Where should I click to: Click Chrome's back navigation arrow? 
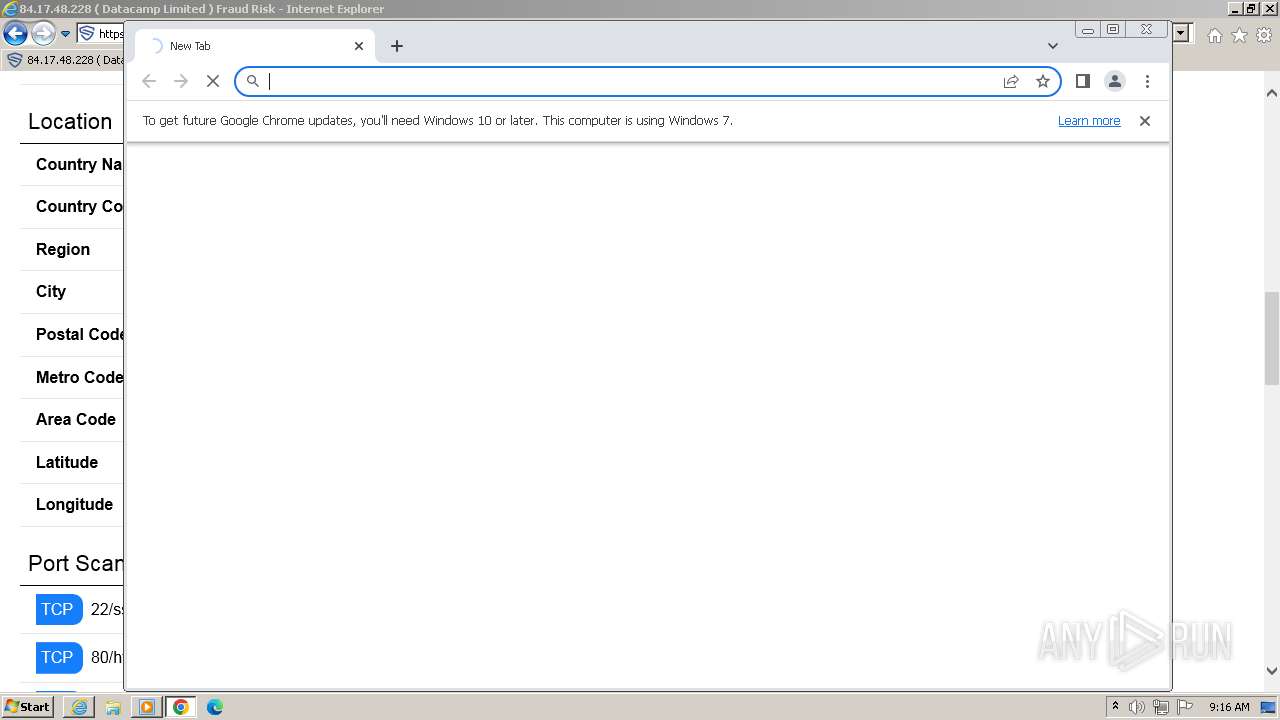point(149,81)
